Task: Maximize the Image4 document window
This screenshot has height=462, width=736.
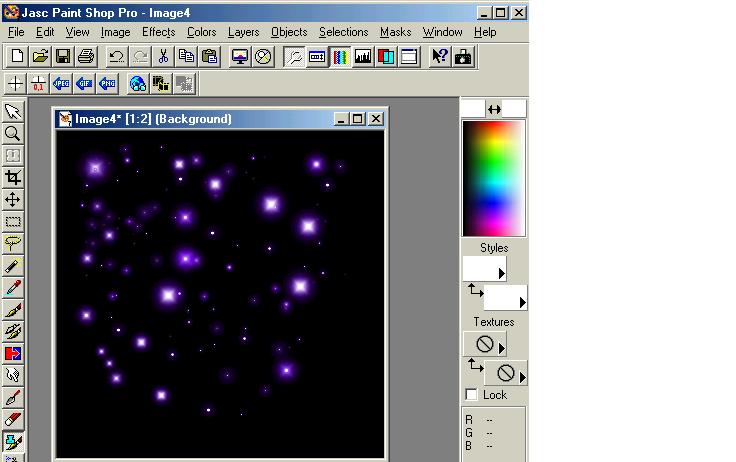Action: click(x=357, y=119)
